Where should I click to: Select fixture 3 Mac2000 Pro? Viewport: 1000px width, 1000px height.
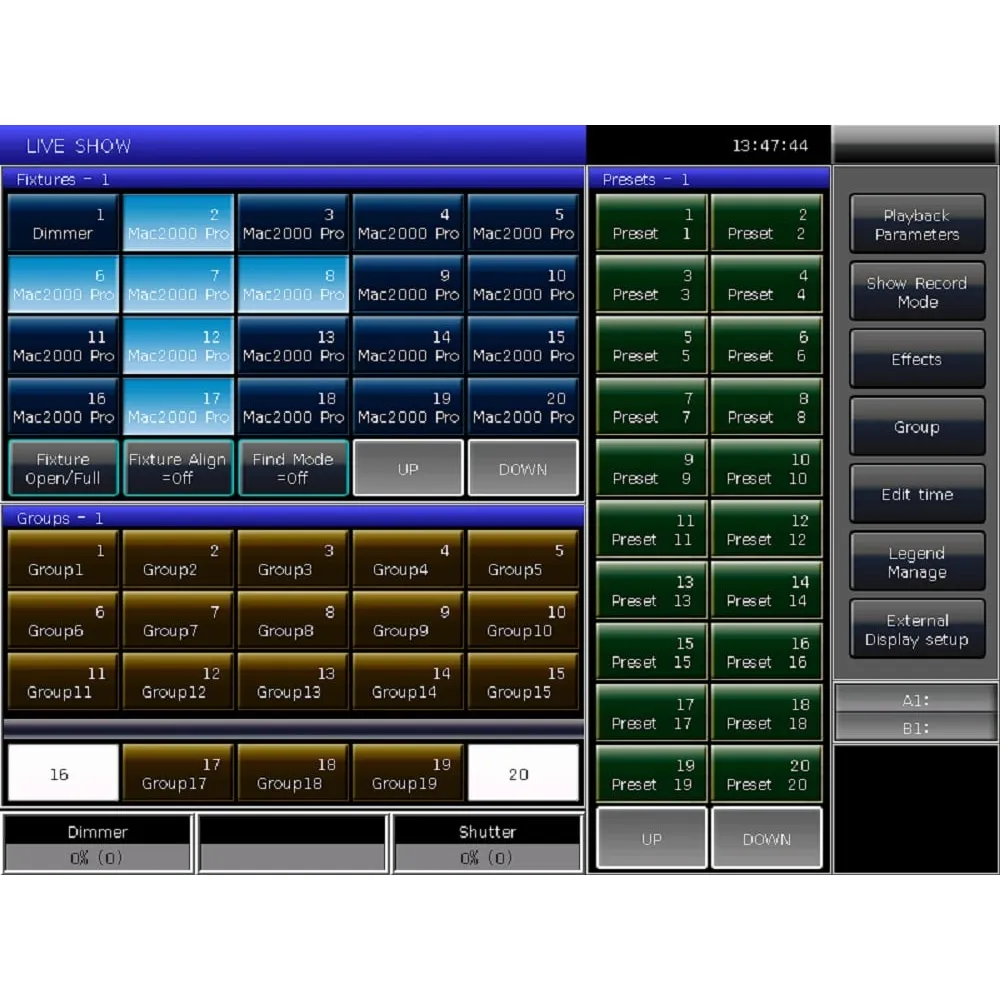(293, 223)
